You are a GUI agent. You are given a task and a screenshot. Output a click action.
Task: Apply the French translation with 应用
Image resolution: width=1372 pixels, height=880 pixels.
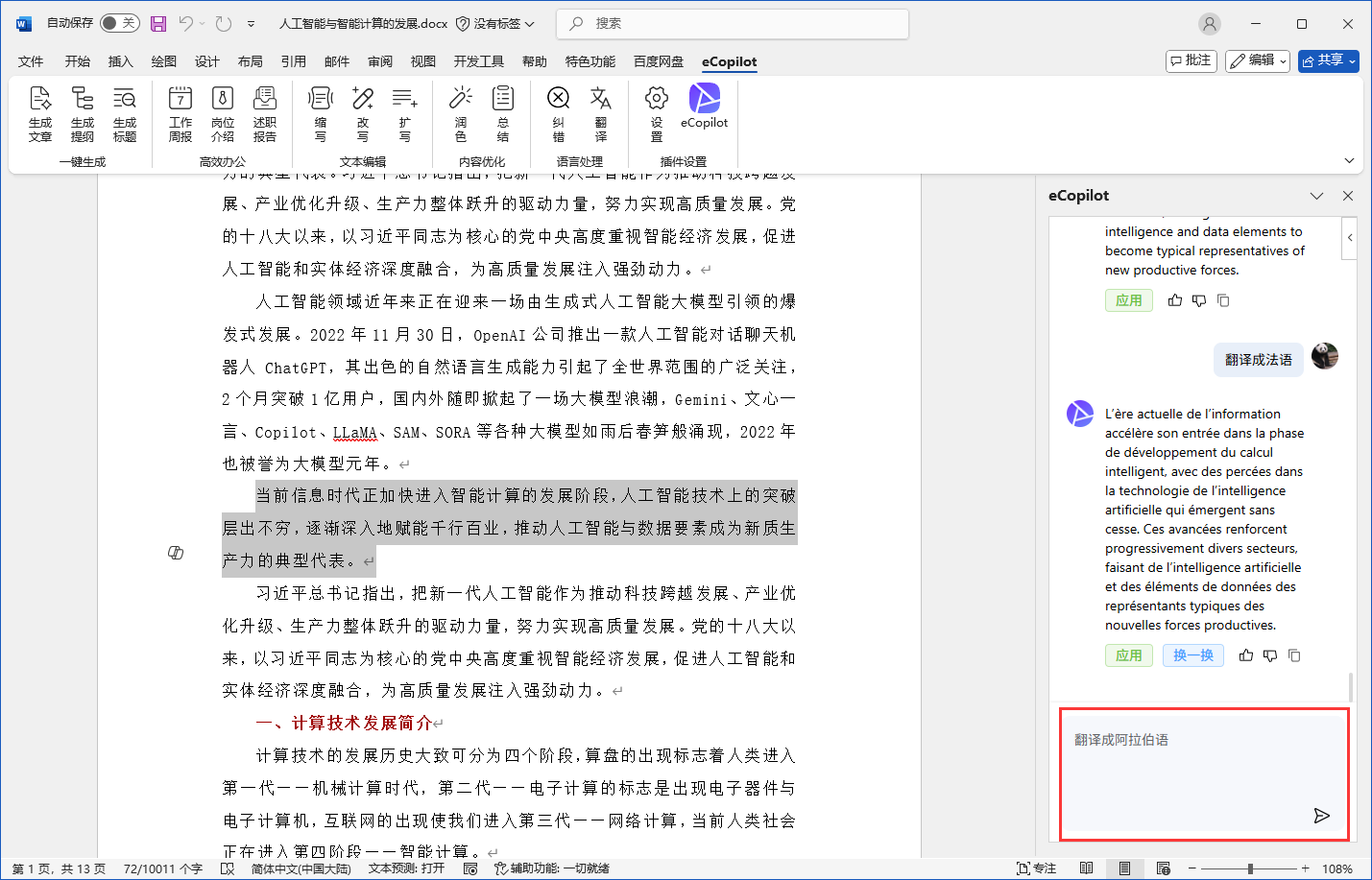(x=1128, y=655)
